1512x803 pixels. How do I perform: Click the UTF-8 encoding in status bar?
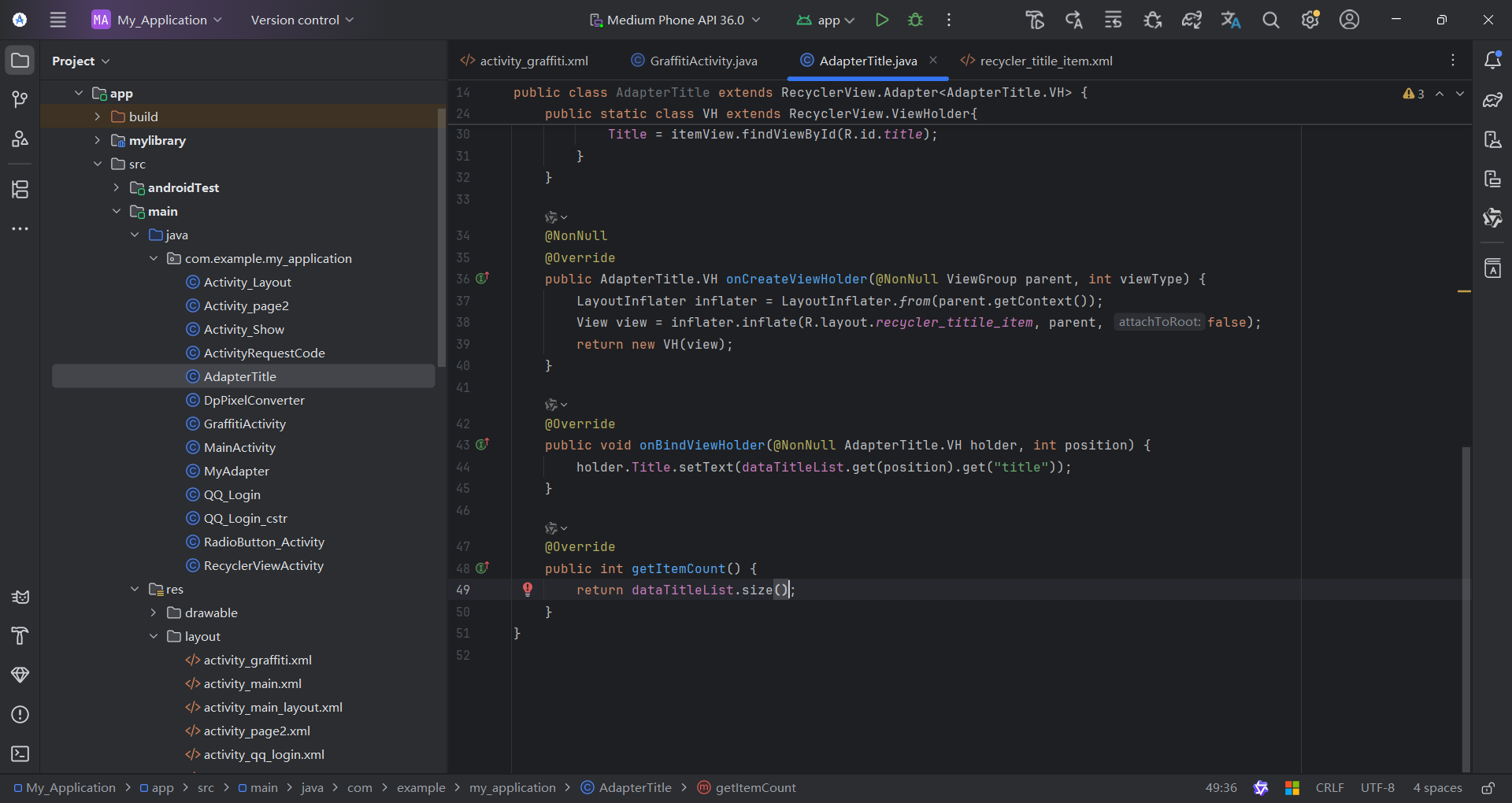[1377, 787]
